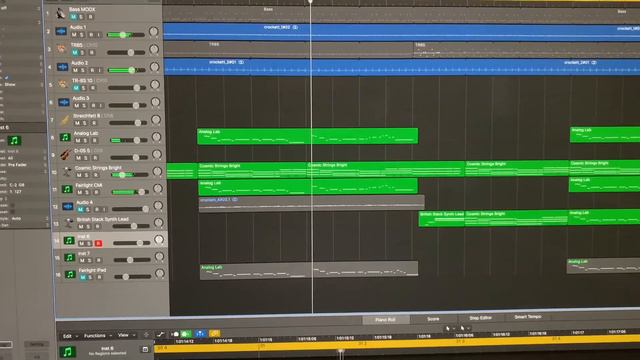Viewport: 640px width, 360px height.
Task: Click the Bass MOOX track instrument icon
Action: [x=61, y=13]
